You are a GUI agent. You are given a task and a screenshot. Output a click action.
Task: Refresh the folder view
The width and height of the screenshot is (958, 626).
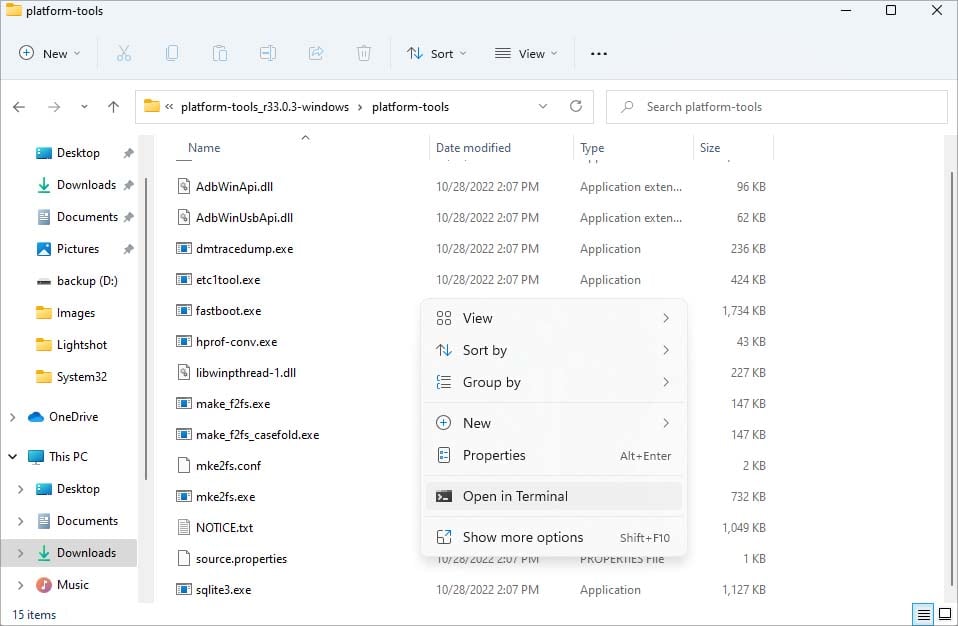[x=576, y=106]
